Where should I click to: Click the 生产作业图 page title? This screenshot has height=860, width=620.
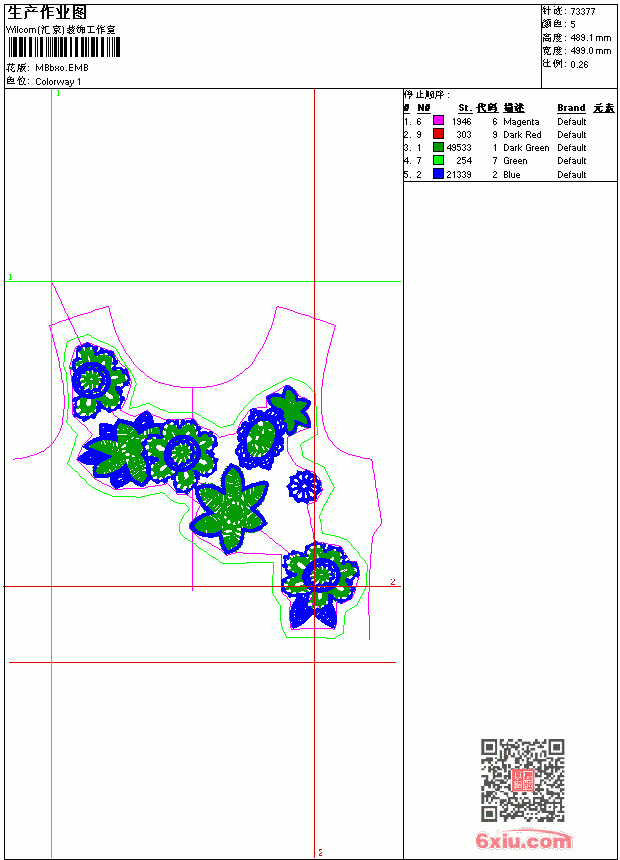coord(47,13)
